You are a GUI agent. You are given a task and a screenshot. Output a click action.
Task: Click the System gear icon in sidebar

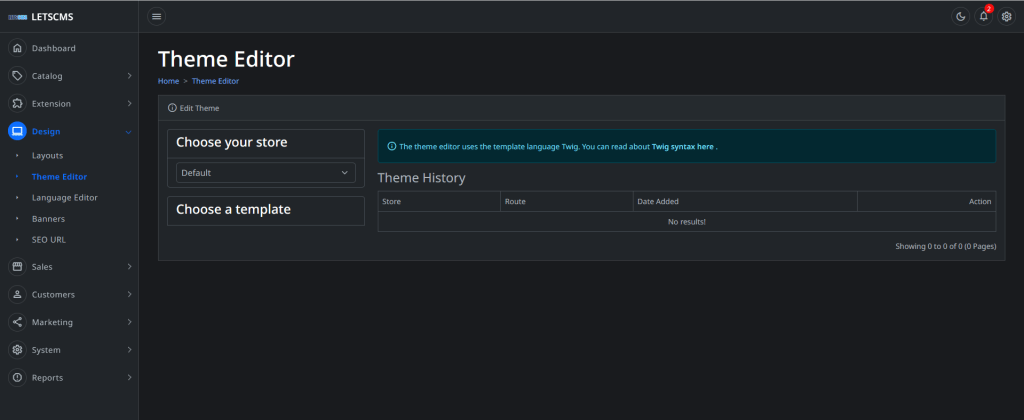pos(18,350)
